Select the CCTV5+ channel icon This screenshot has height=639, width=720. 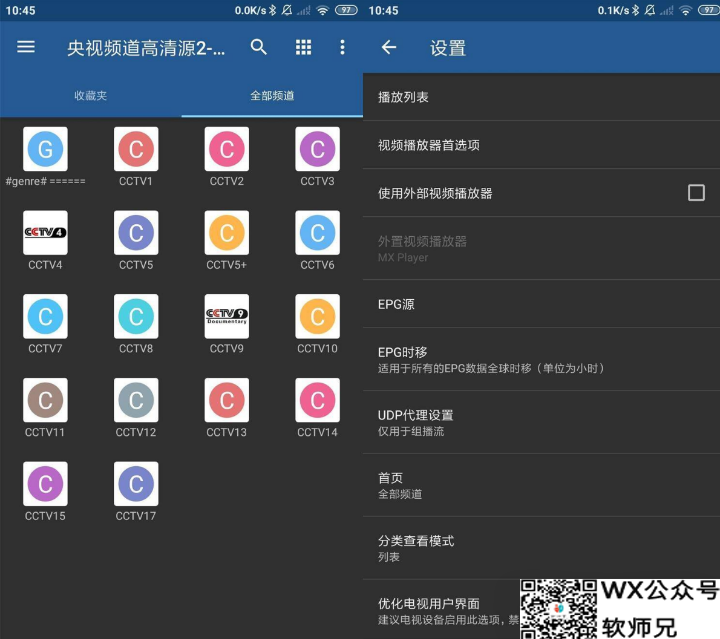(x=226, y=232)
